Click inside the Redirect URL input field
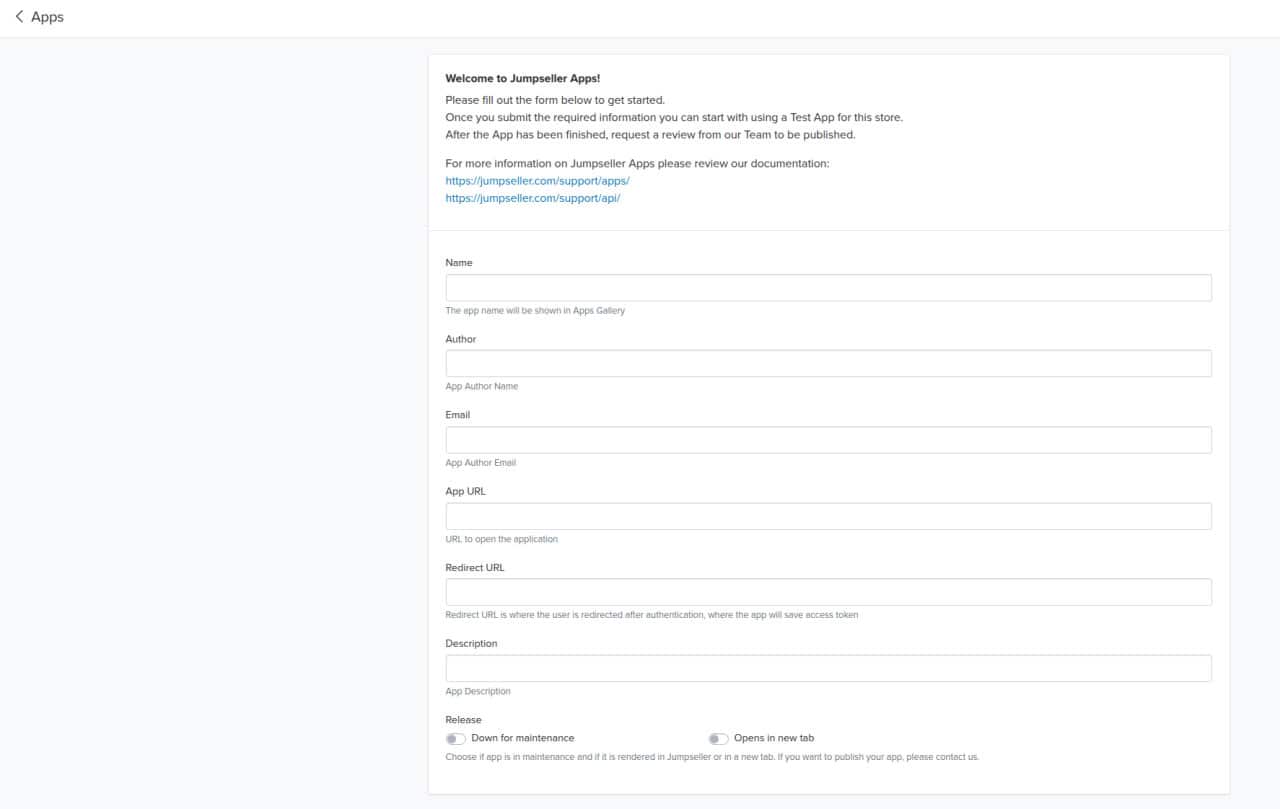 point(828,591)
